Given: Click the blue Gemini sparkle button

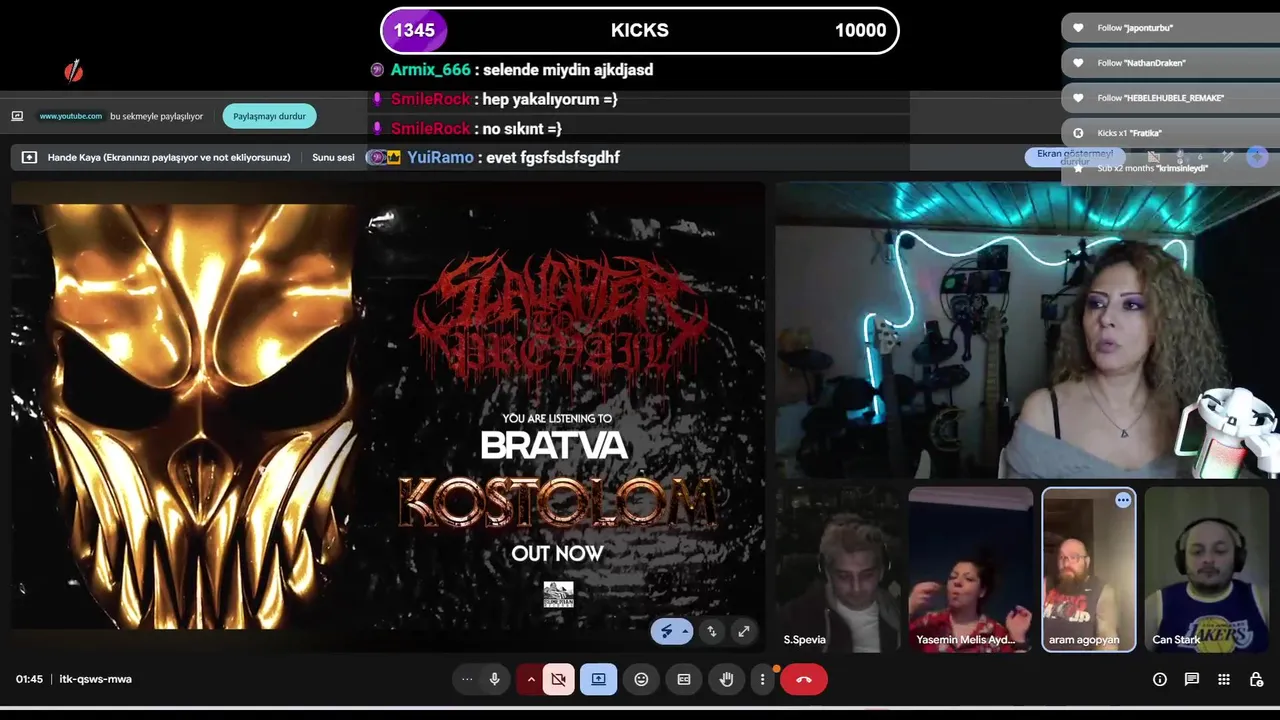Looking at the screenshot, I should click(1257, 157).
